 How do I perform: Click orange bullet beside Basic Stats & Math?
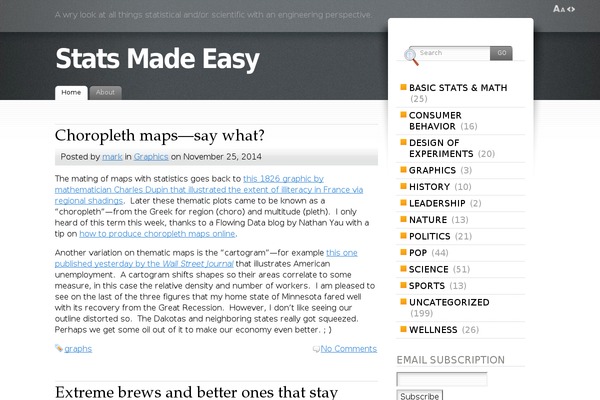[x=403, y=87]
